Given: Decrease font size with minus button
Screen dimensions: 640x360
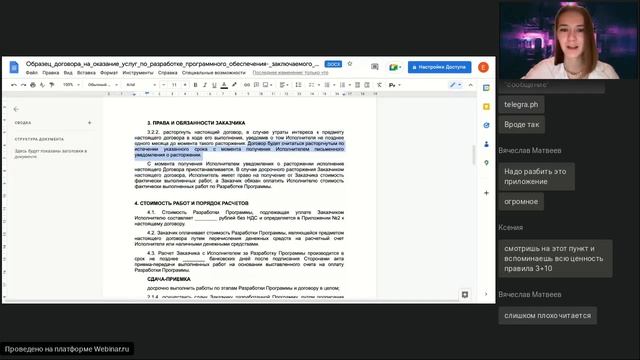Looking at the screenshot, I should pos(164,85).
